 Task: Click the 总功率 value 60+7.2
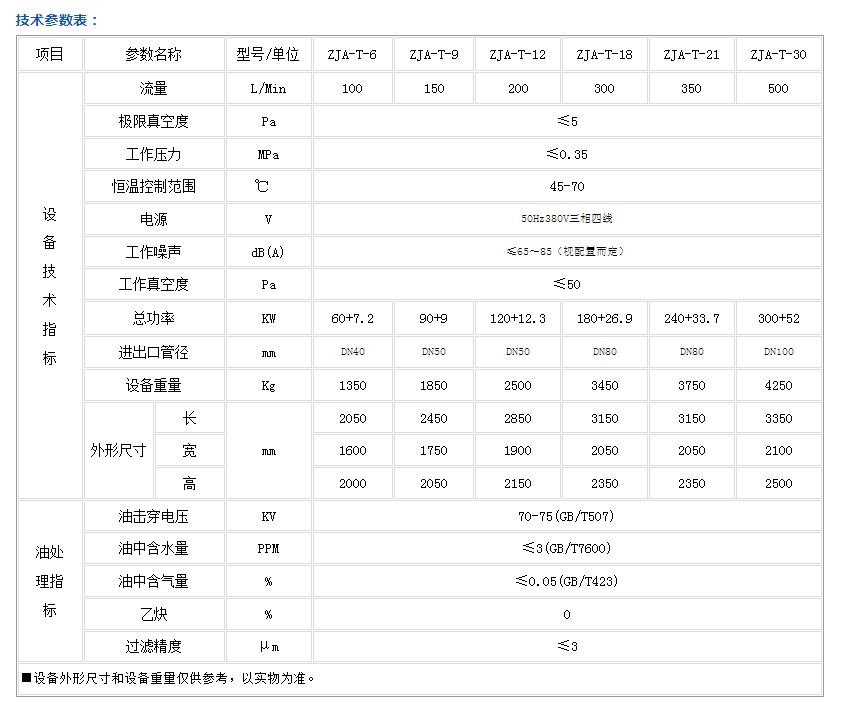pos(352,319)
